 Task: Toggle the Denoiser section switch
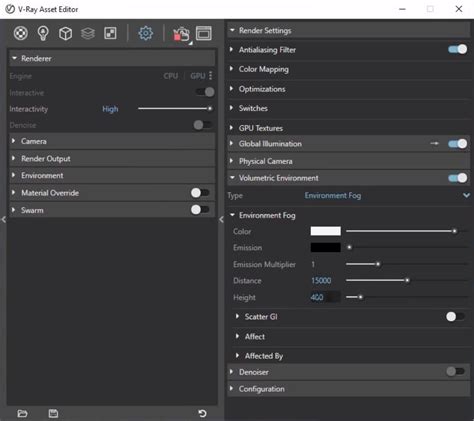click(x=455, y=372)
